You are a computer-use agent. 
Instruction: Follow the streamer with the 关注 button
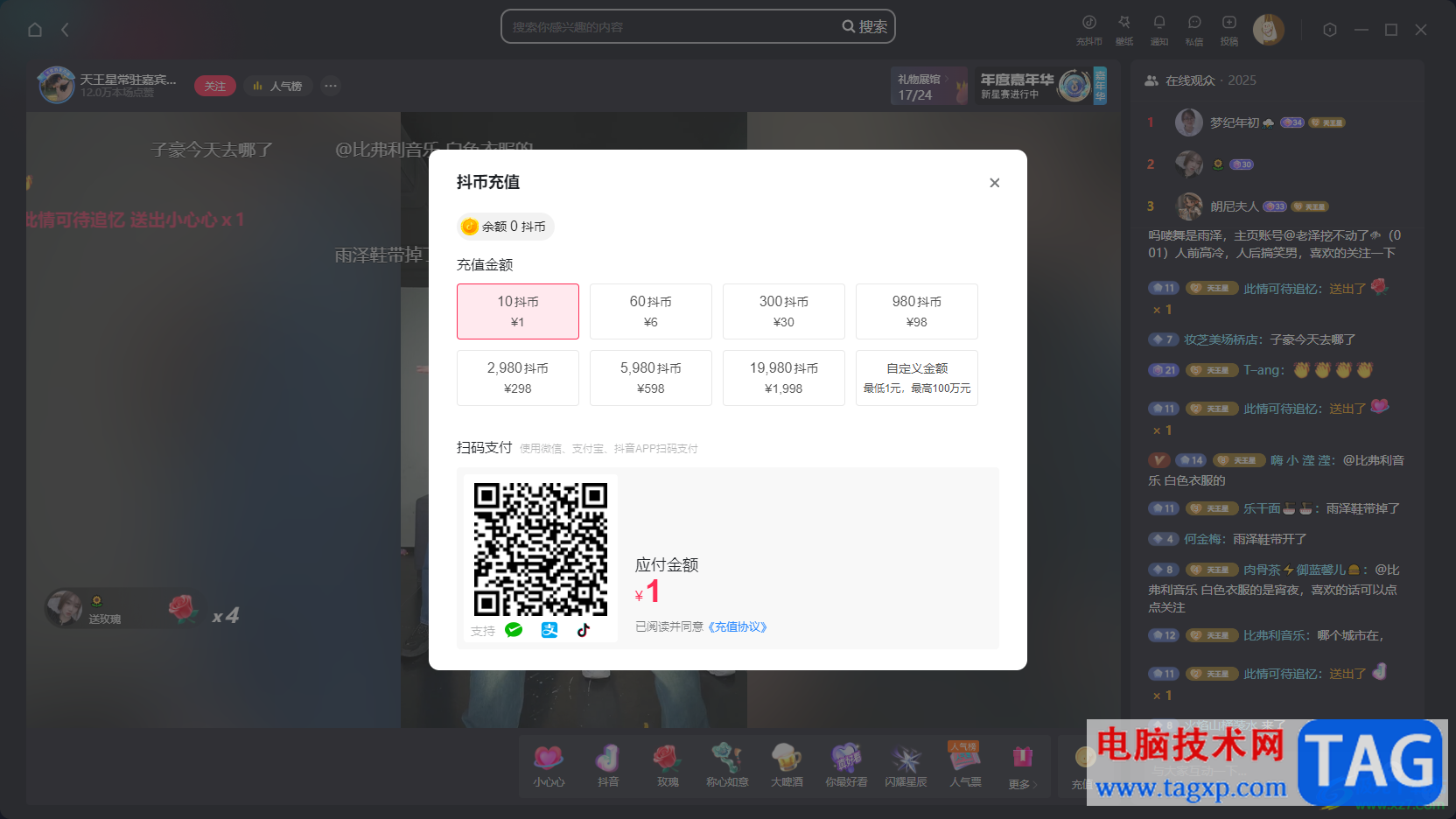[x=215, y=86]
